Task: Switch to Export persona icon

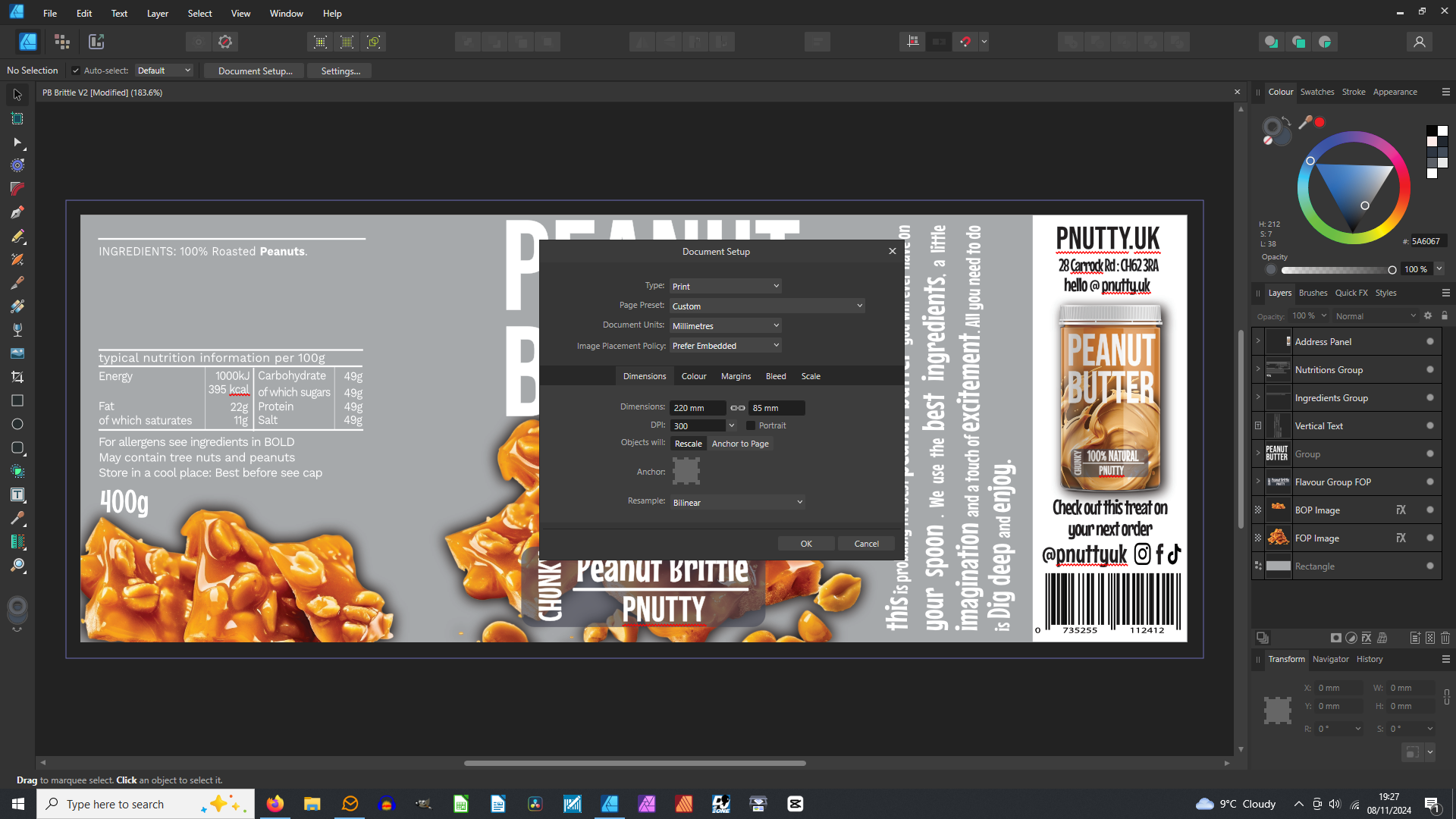Action: point(96,42)
